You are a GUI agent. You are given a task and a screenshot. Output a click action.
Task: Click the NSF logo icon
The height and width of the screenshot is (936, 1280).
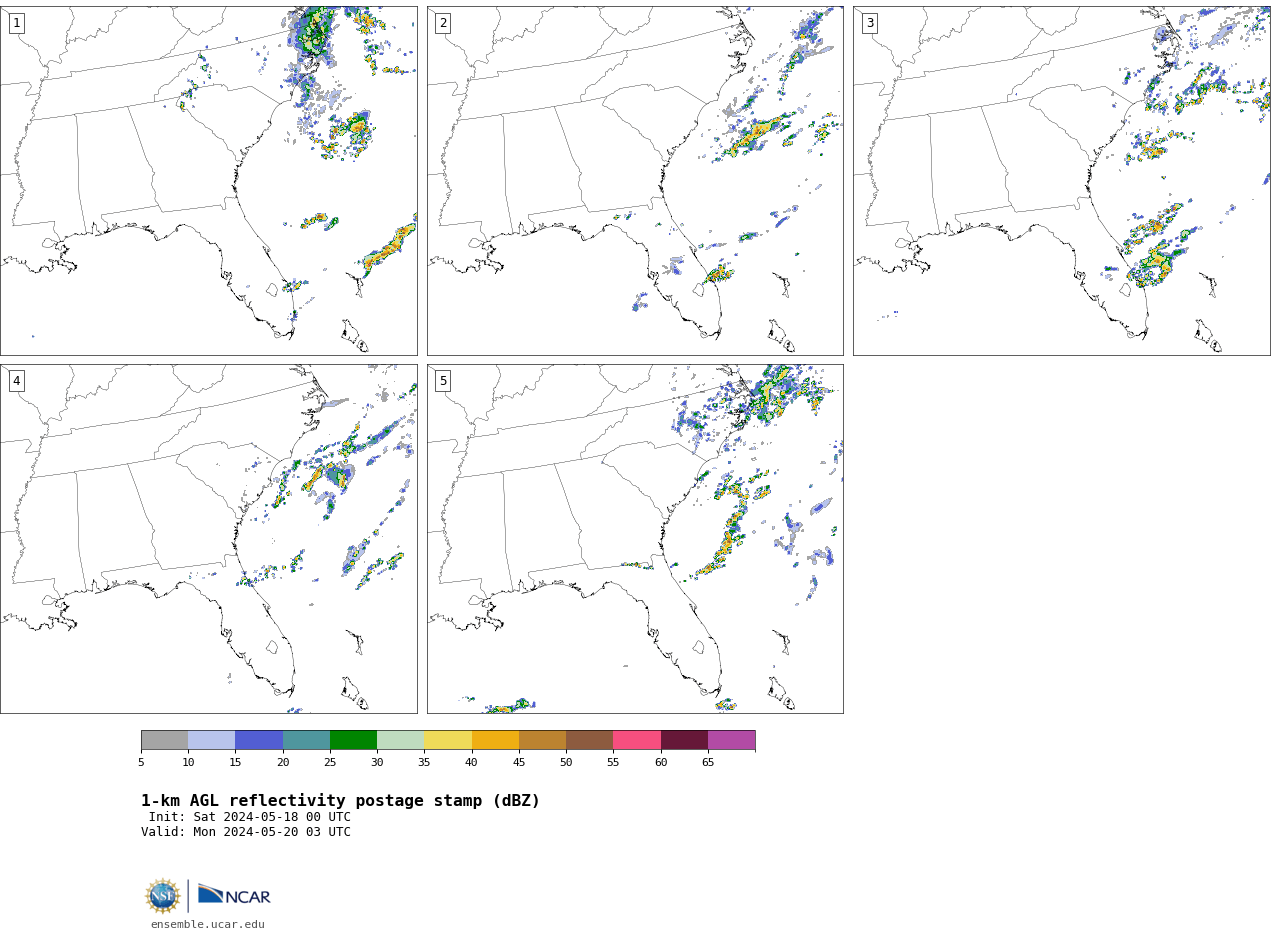click(163, 896)
